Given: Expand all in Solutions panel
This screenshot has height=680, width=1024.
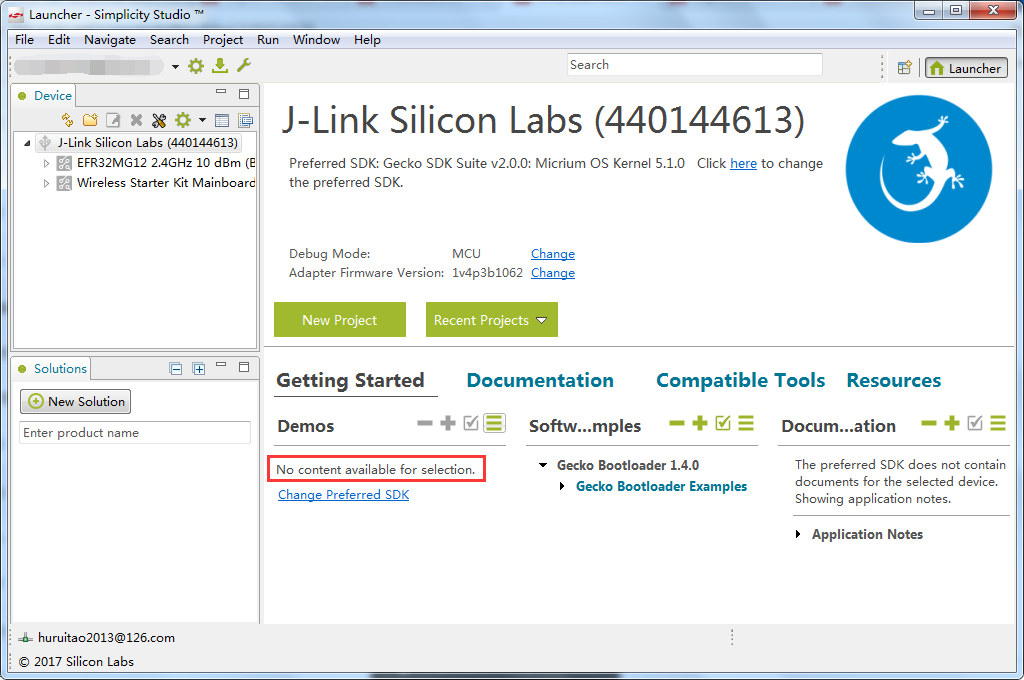Looking at the screenshot, I should [x=199, y=369].
